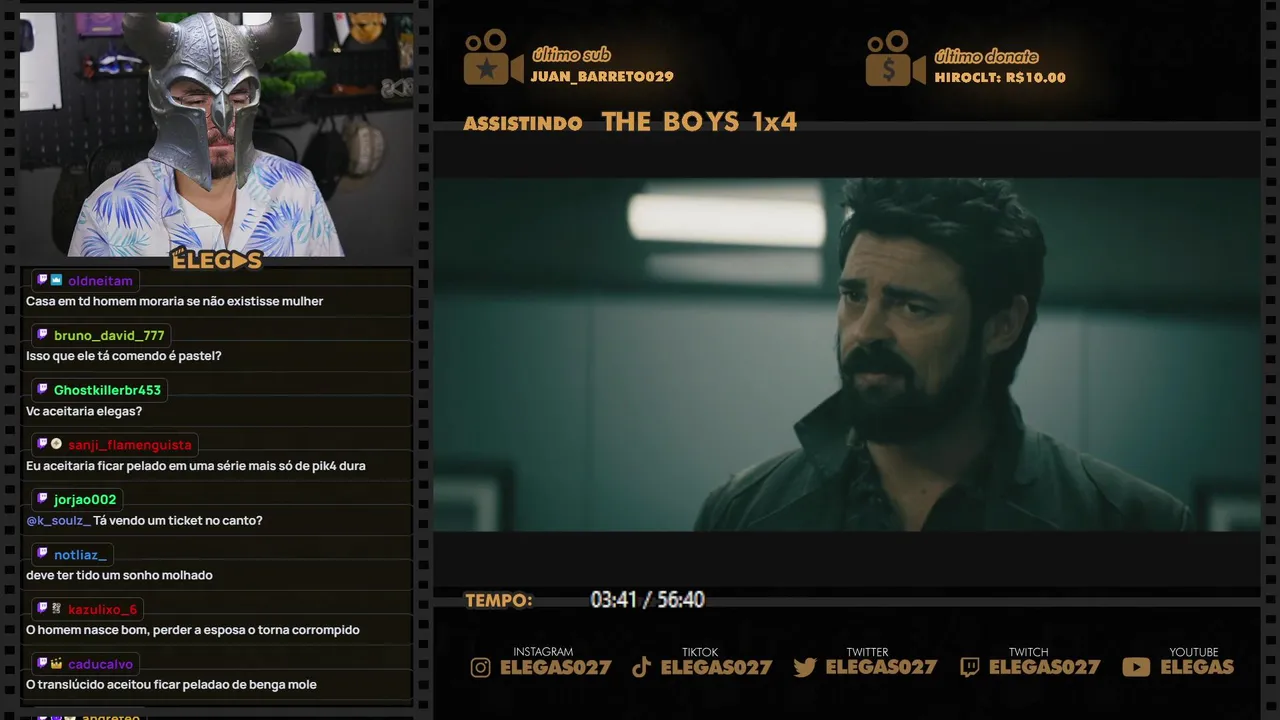The image size is (1280, 720).
Task: Click the TEMPO: label
Action: click(499, 601)
